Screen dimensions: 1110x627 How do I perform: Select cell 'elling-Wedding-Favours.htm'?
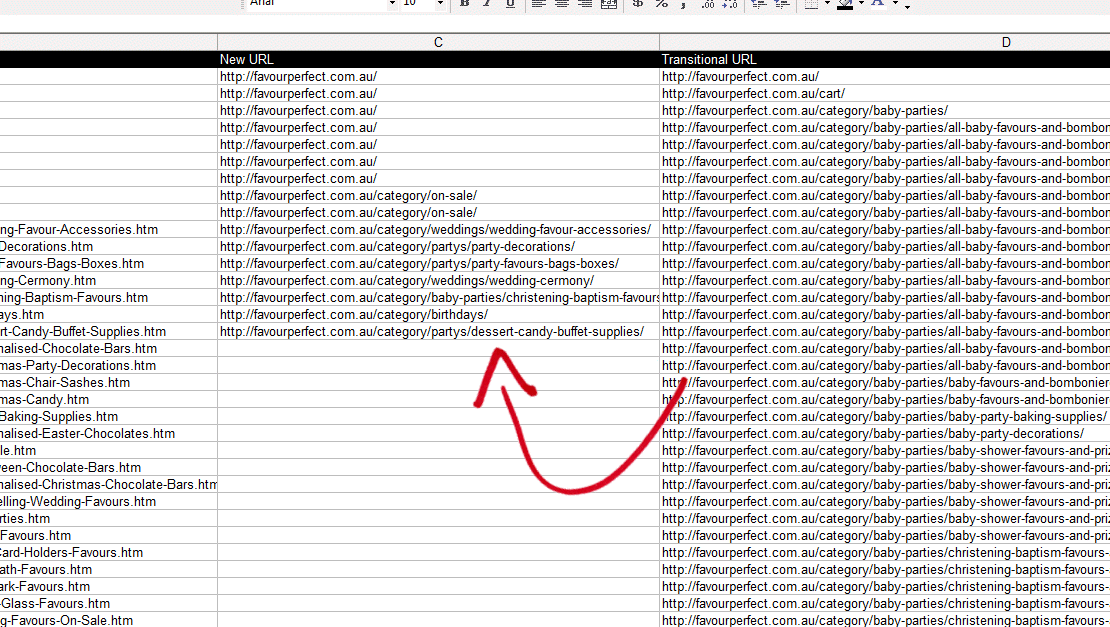(108, 501)
